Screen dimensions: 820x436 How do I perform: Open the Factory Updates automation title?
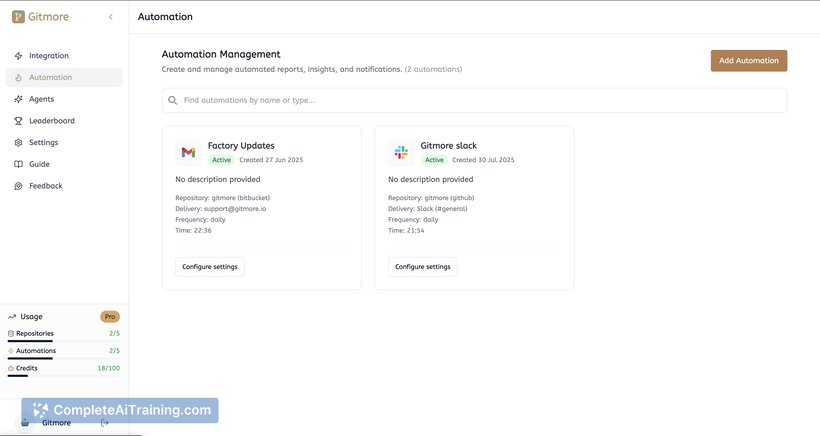241,145
